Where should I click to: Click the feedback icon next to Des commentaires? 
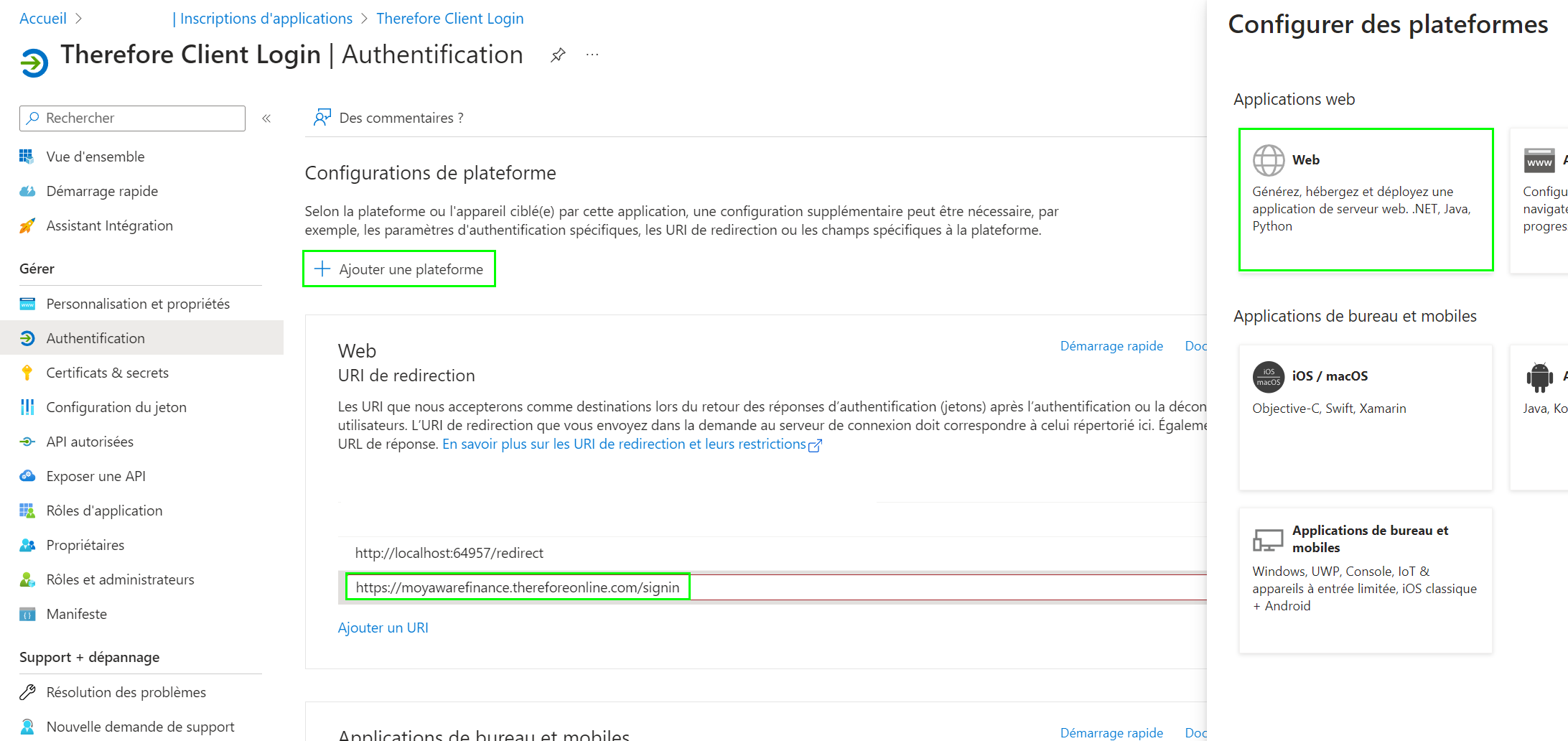pyautogui.click(x=322, y=118)
